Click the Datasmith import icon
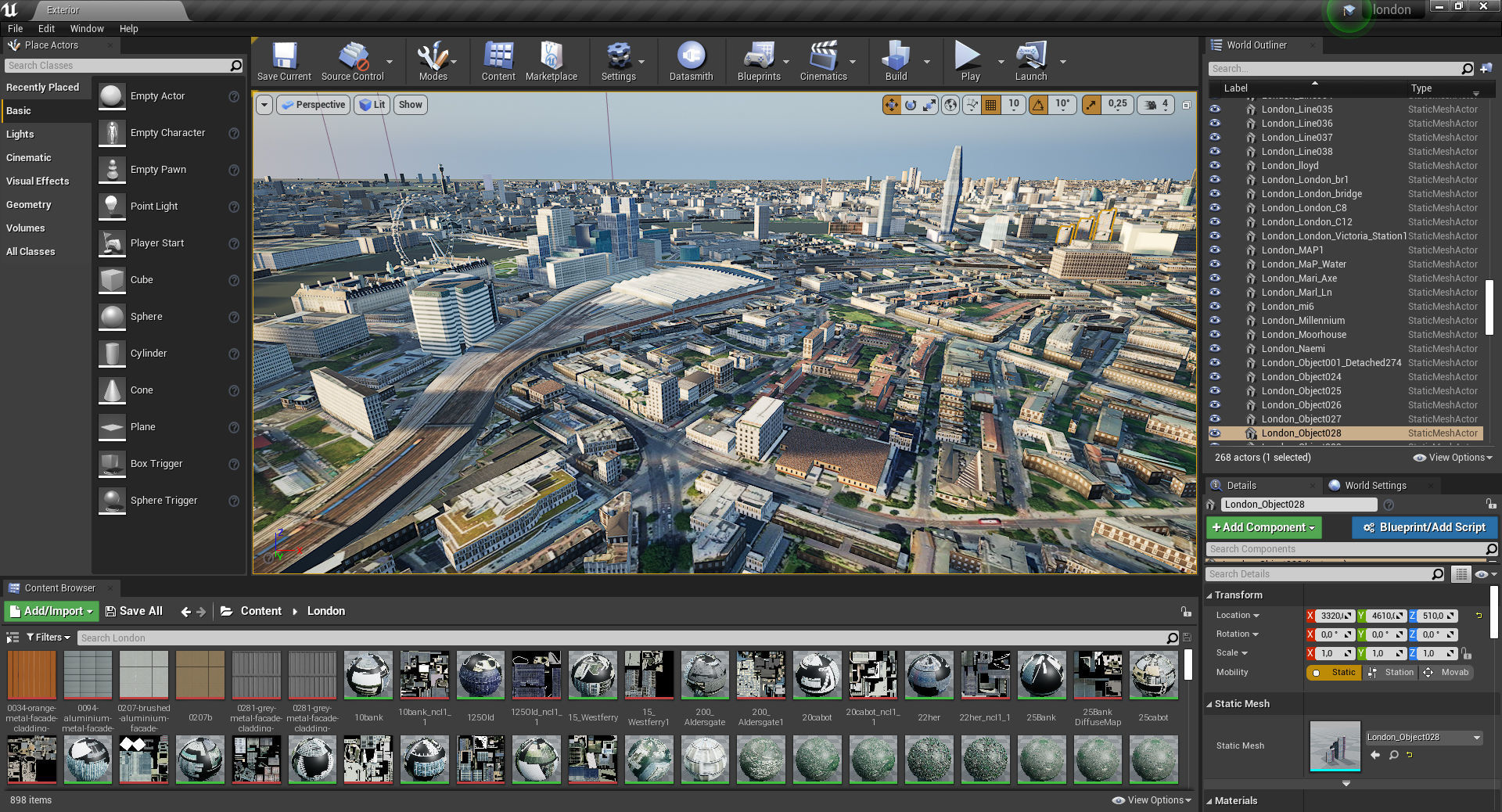Viewport: 1502px width, 812px height. click(691, 61)
